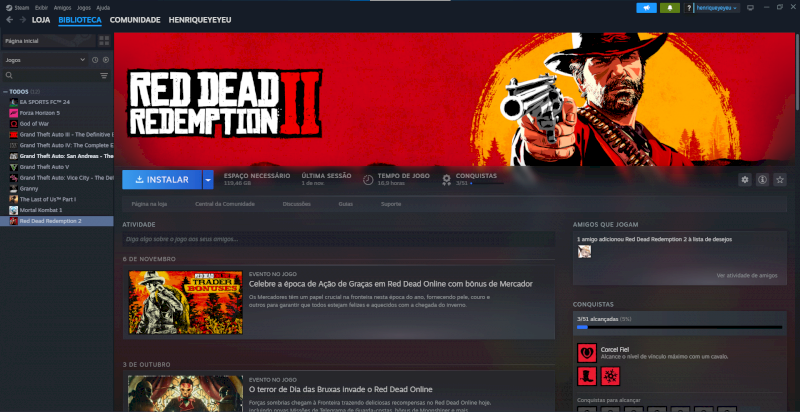Click the blue INSTALAR button

pos(162,179)
